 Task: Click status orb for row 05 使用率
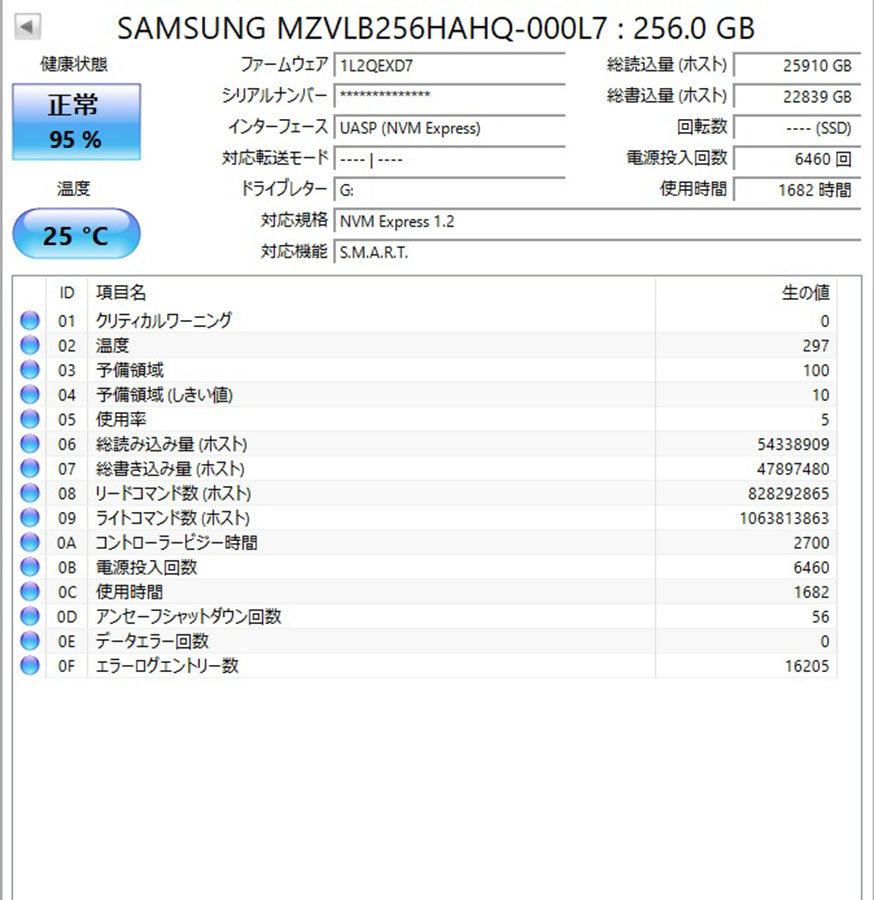pyautogui.click(x=30, y=419)
